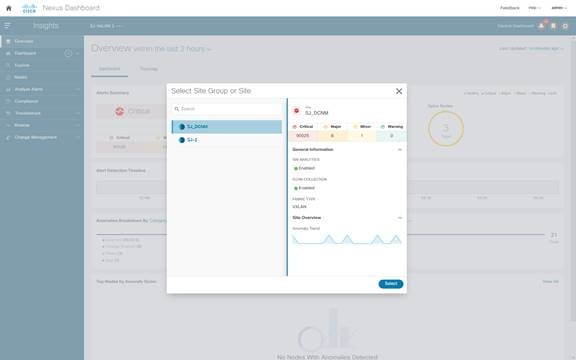The width and height of the screenshot is (576, 360).
Task: Click the red Critical pulse icon in Alerts Summary
Action: (x=120, y=111)
